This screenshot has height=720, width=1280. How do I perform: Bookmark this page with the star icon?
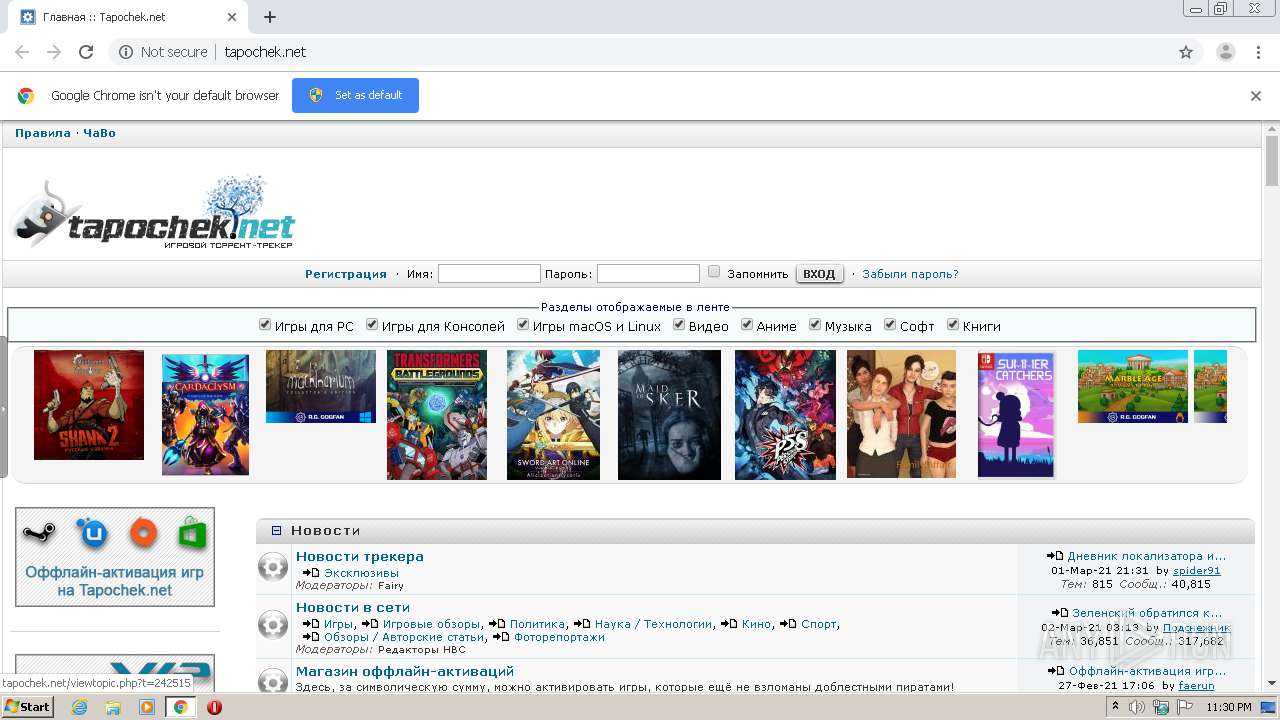click(x=1186, y=52)
